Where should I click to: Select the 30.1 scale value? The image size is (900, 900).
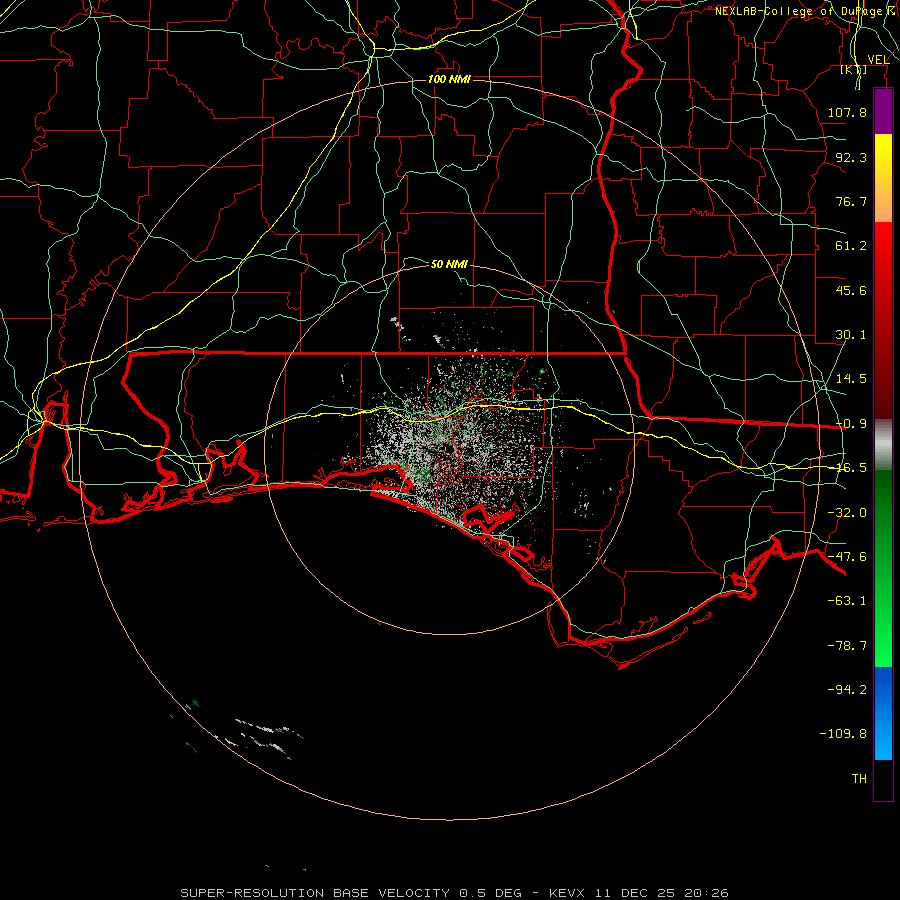(x=851, y=335)
